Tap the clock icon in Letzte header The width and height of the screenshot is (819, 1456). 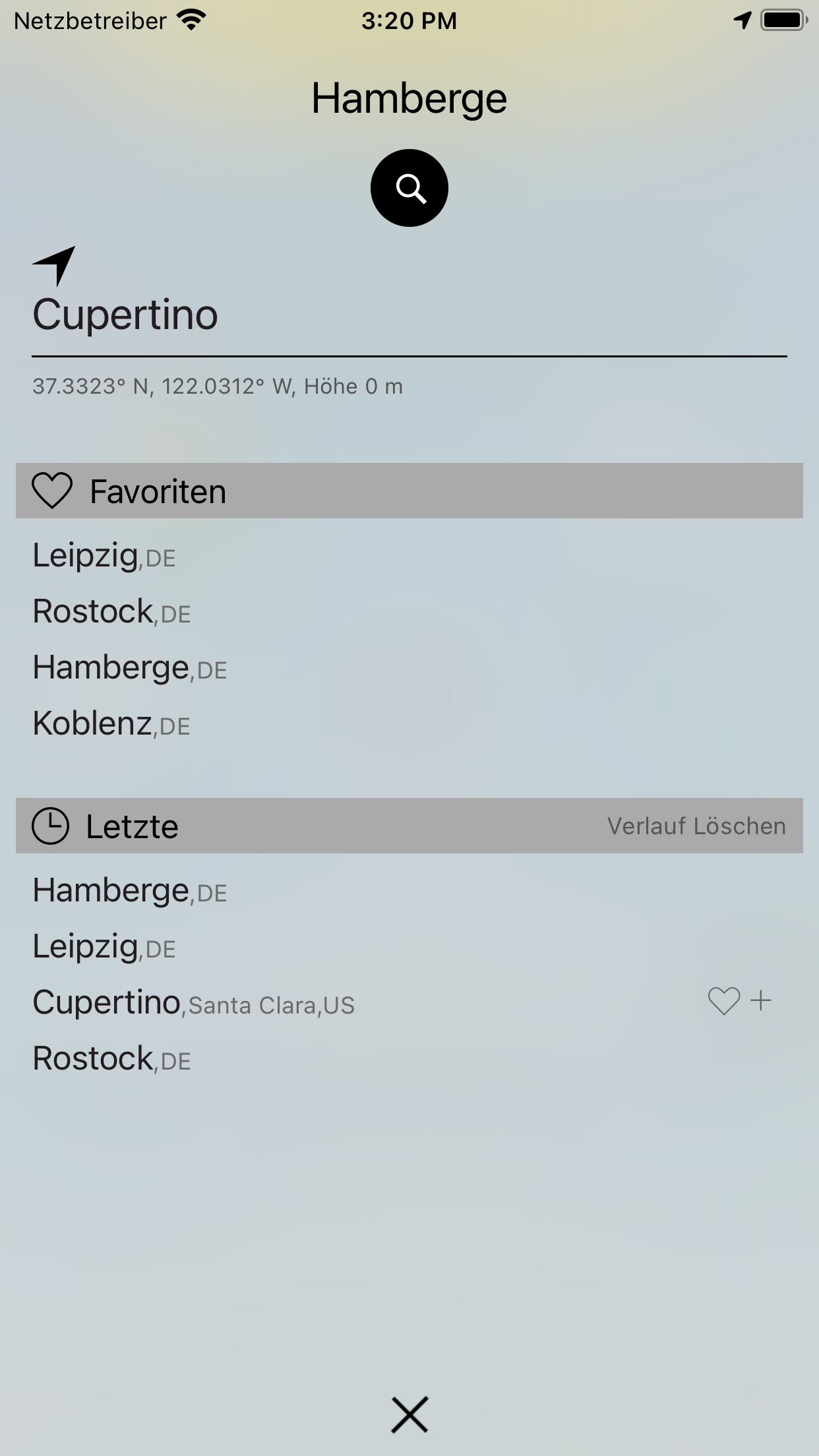(50, 826)
